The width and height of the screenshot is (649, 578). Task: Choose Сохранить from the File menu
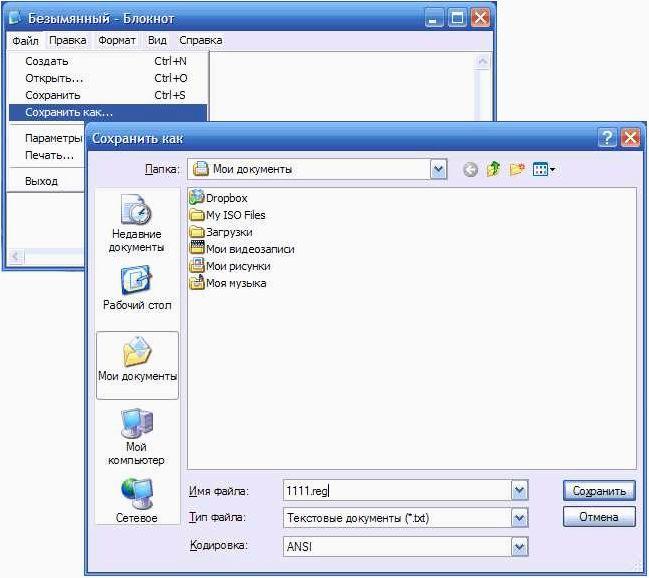coord(108,95)
